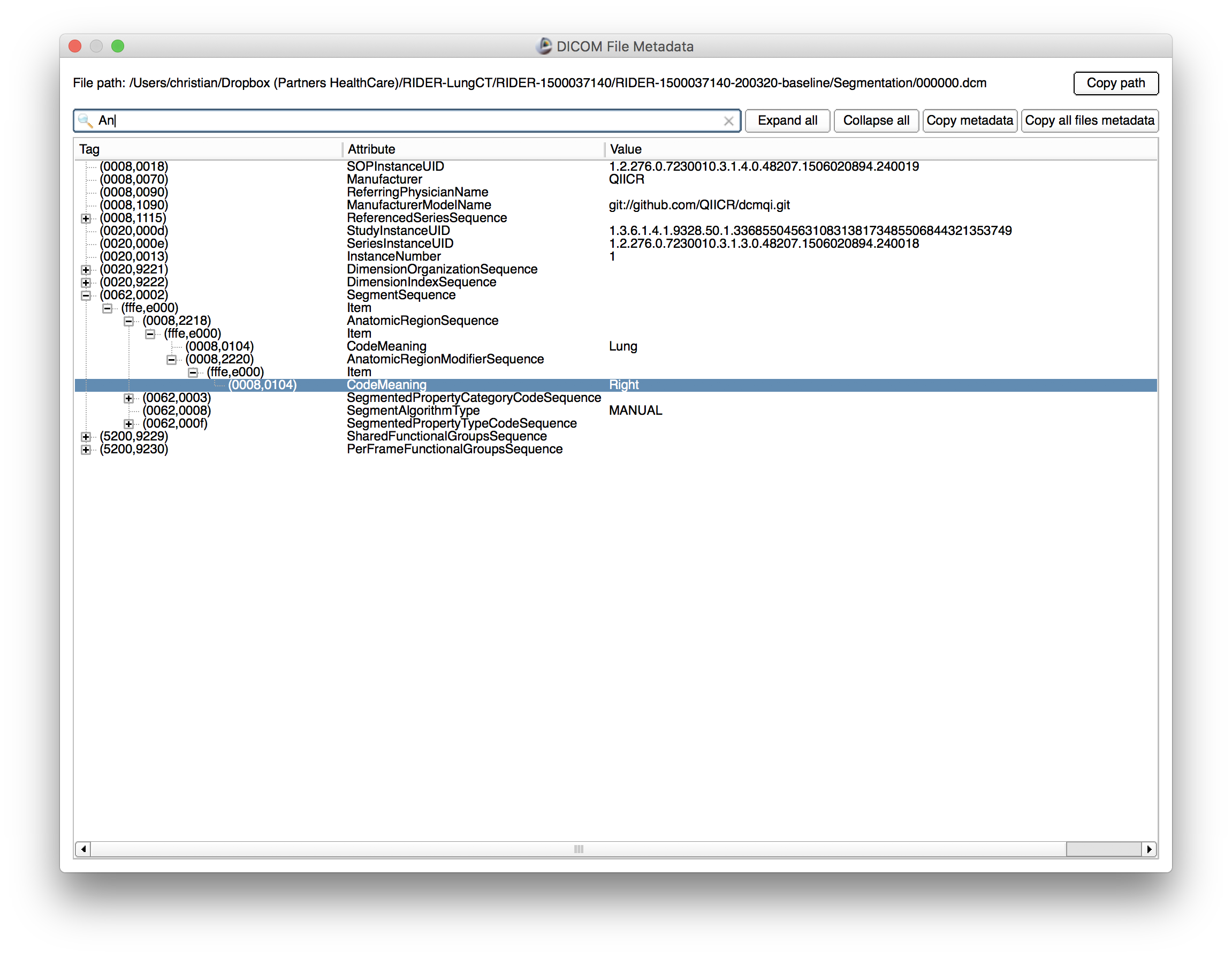Image resolution: width=1232 pixels, height=958 pixels.
Task: Expand the PerFrameFunctionalGroupsSequence node
Action: click(86, 449)
